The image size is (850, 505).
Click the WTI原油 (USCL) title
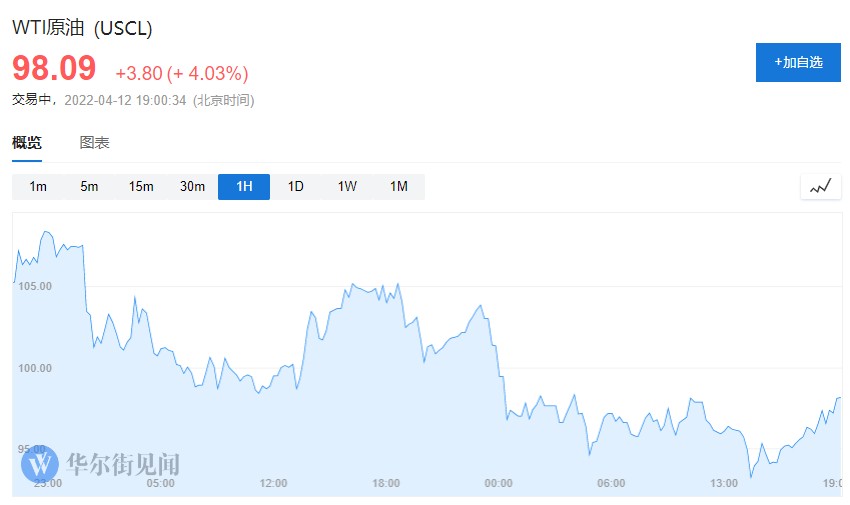point(82,28)
